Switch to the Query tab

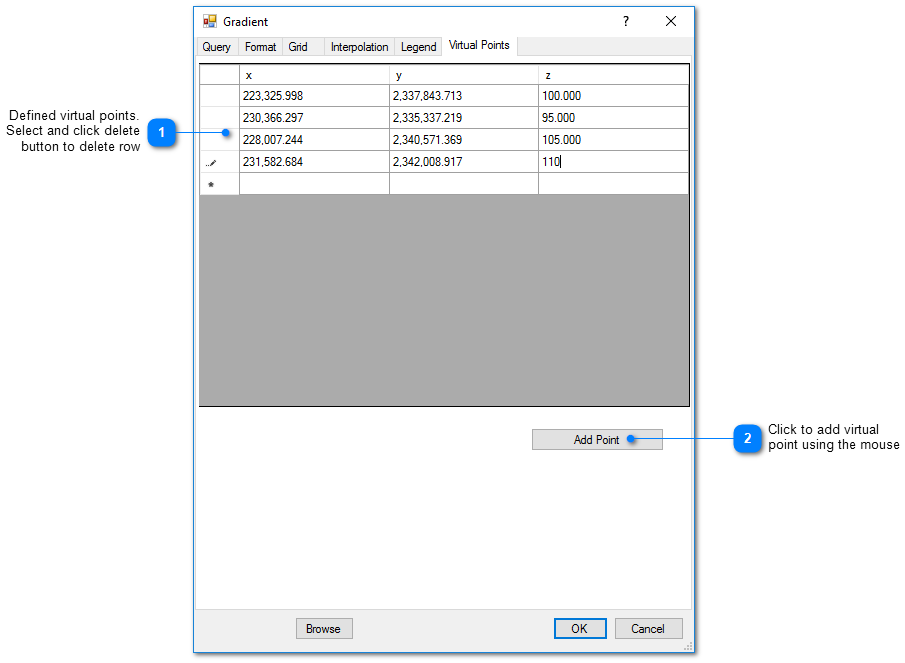(216, 46)
